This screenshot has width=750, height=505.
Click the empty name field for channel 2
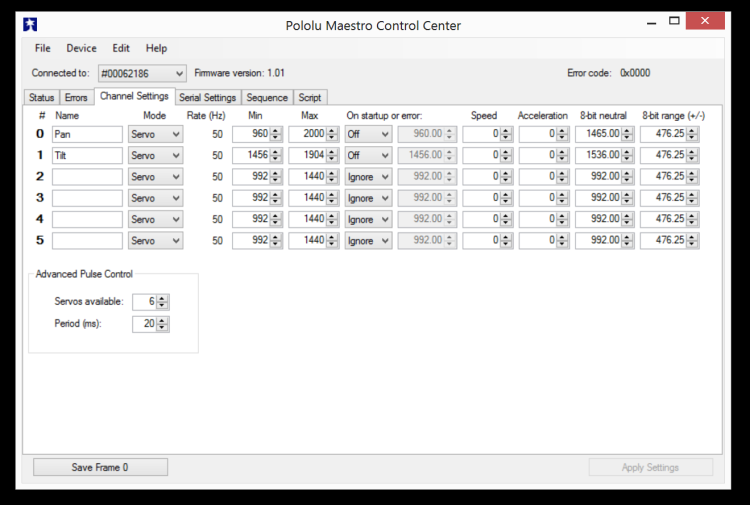[x=87, y=177]
